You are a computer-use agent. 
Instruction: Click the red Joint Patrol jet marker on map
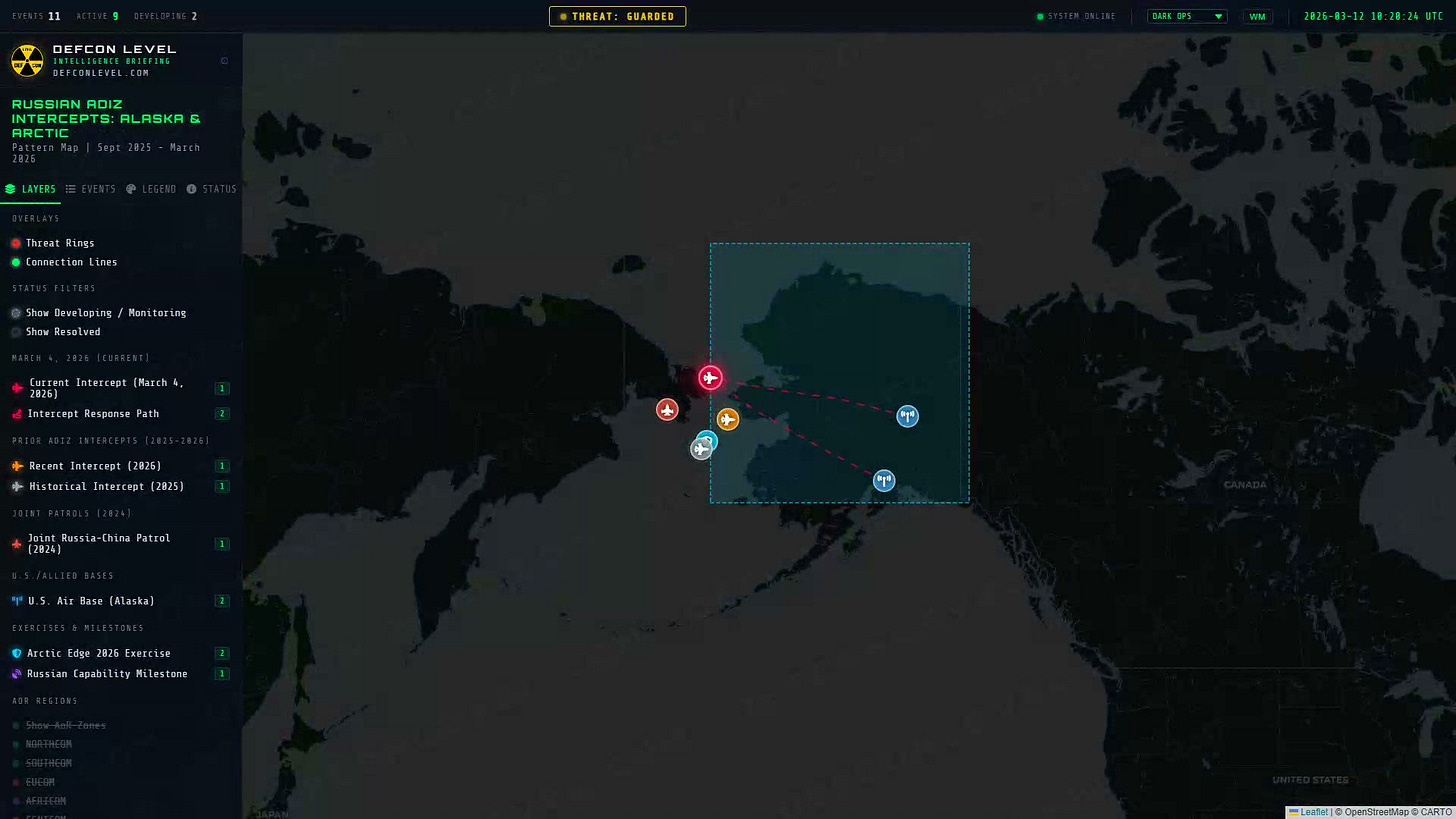click(x=667, y=410)
